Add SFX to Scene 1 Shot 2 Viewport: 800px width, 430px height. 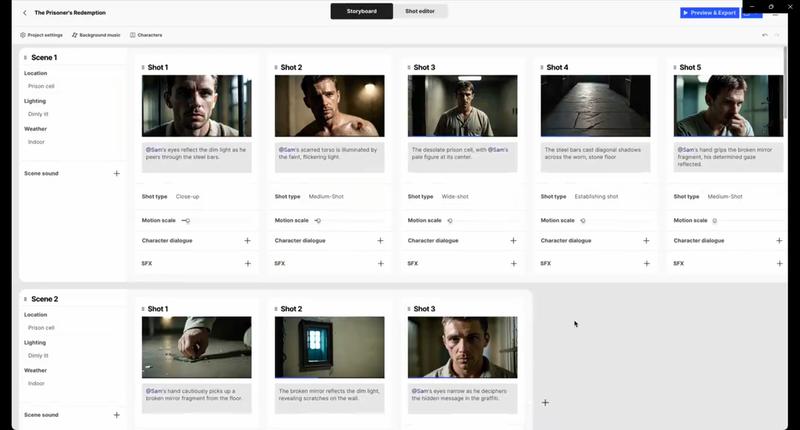(x=380, y=264)
